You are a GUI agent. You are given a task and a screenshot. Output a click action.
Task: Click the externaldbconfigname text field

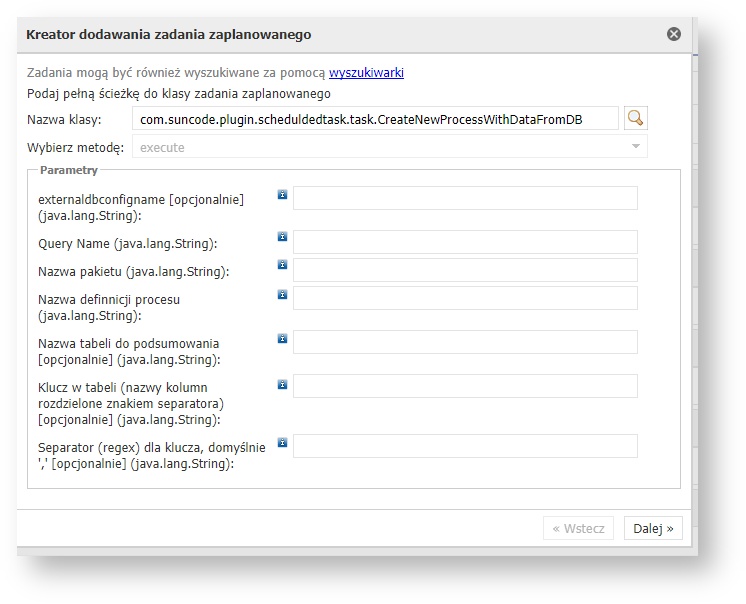[465, 198]
